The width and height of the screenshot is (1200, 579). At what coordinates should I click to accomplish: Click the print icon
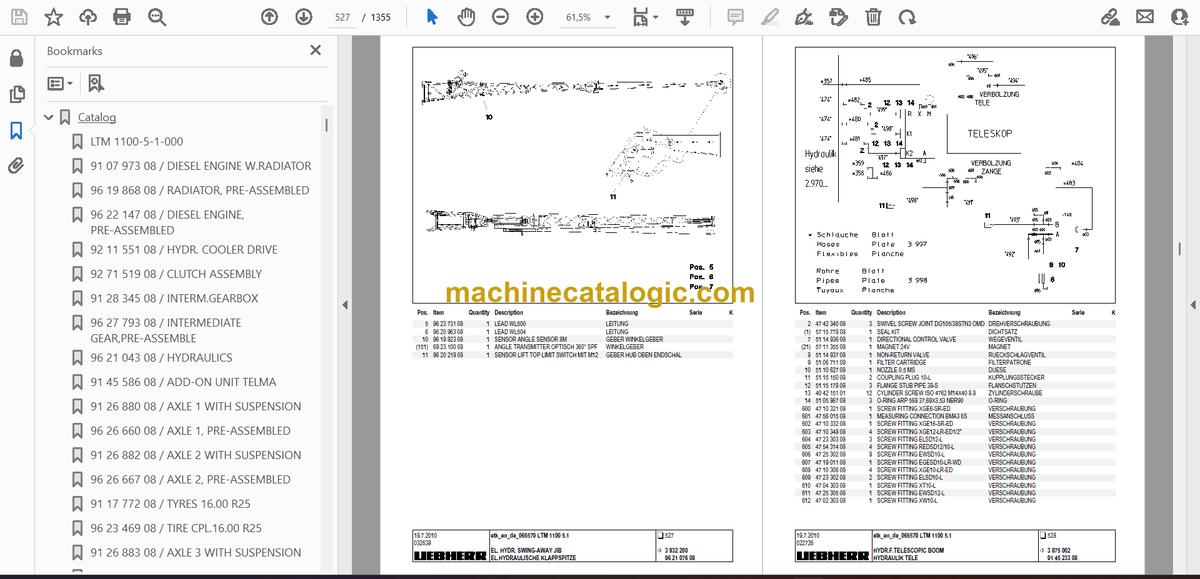122,17
